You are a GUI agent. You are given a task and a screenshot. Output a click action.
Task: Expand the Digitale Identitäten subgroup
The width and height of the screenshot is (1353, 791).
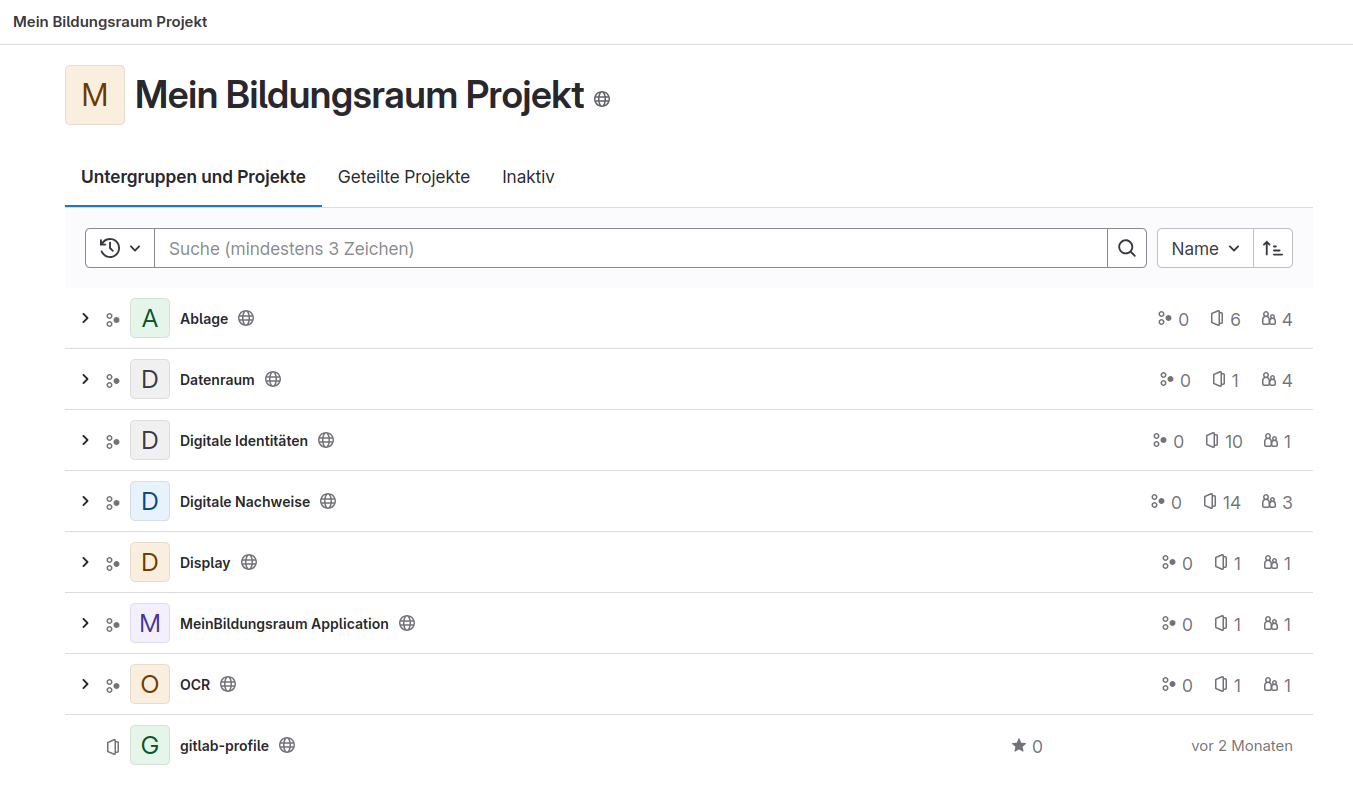(x=85, y=441)
